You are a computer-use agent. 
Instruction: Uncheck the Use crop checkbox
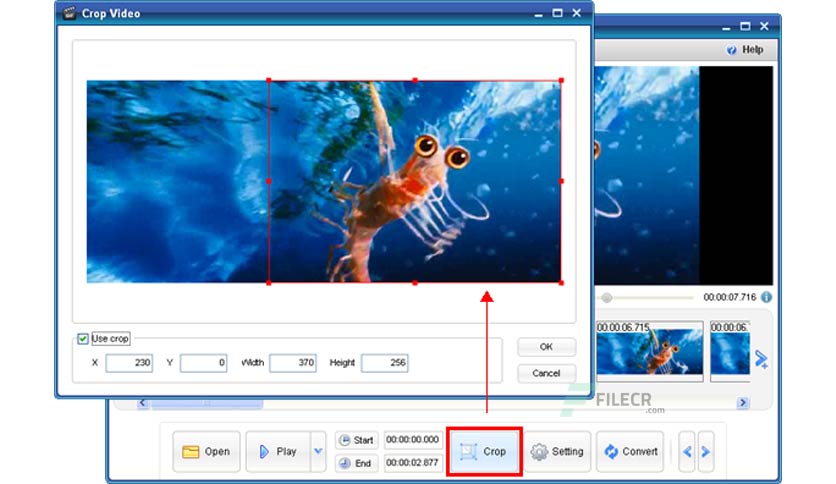pyautogui.click(x=83, y=339)
